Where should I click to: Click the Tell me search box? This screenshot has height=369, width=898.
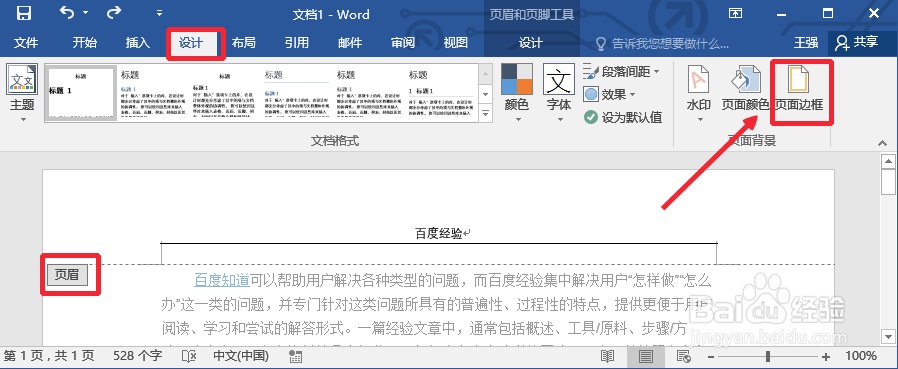(662, 43)
